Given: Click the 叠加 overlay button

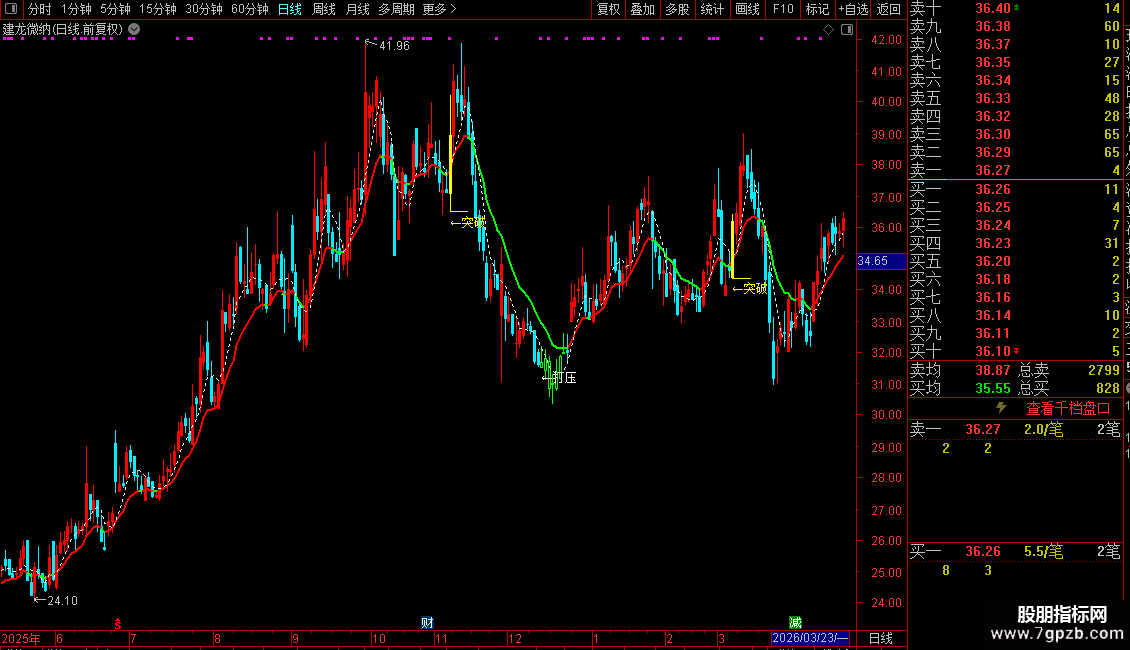Looking at the screenshot, I should 643,9.
